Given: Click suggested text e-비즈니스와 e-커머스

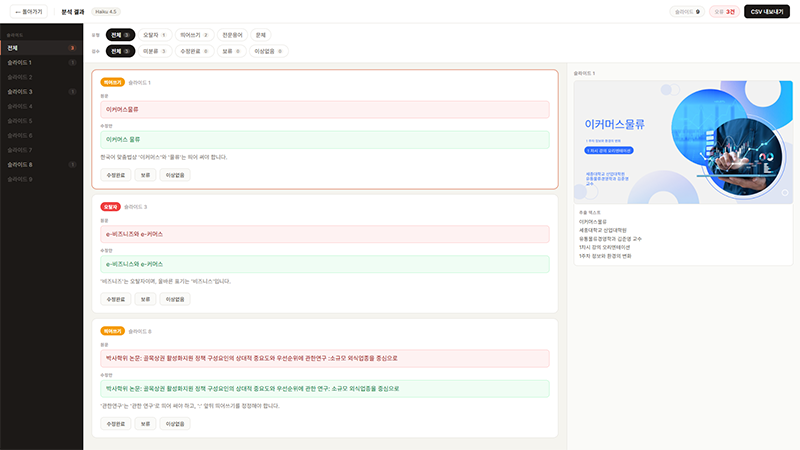Looking at the screenshot, I should coord(325,264).
